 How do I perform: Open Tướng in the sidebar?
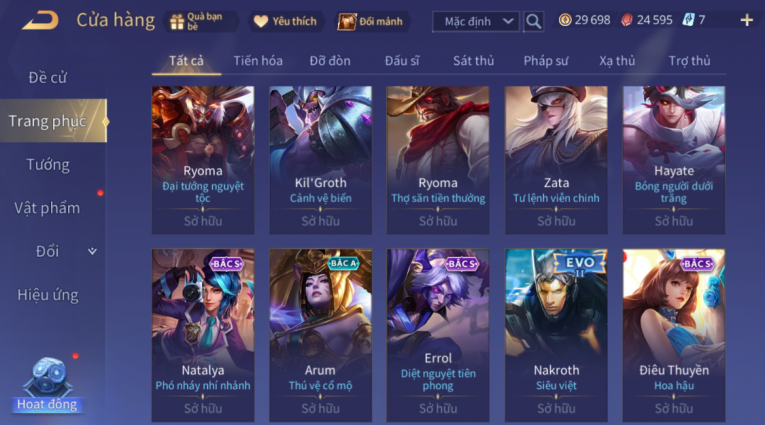pos(48,164)
